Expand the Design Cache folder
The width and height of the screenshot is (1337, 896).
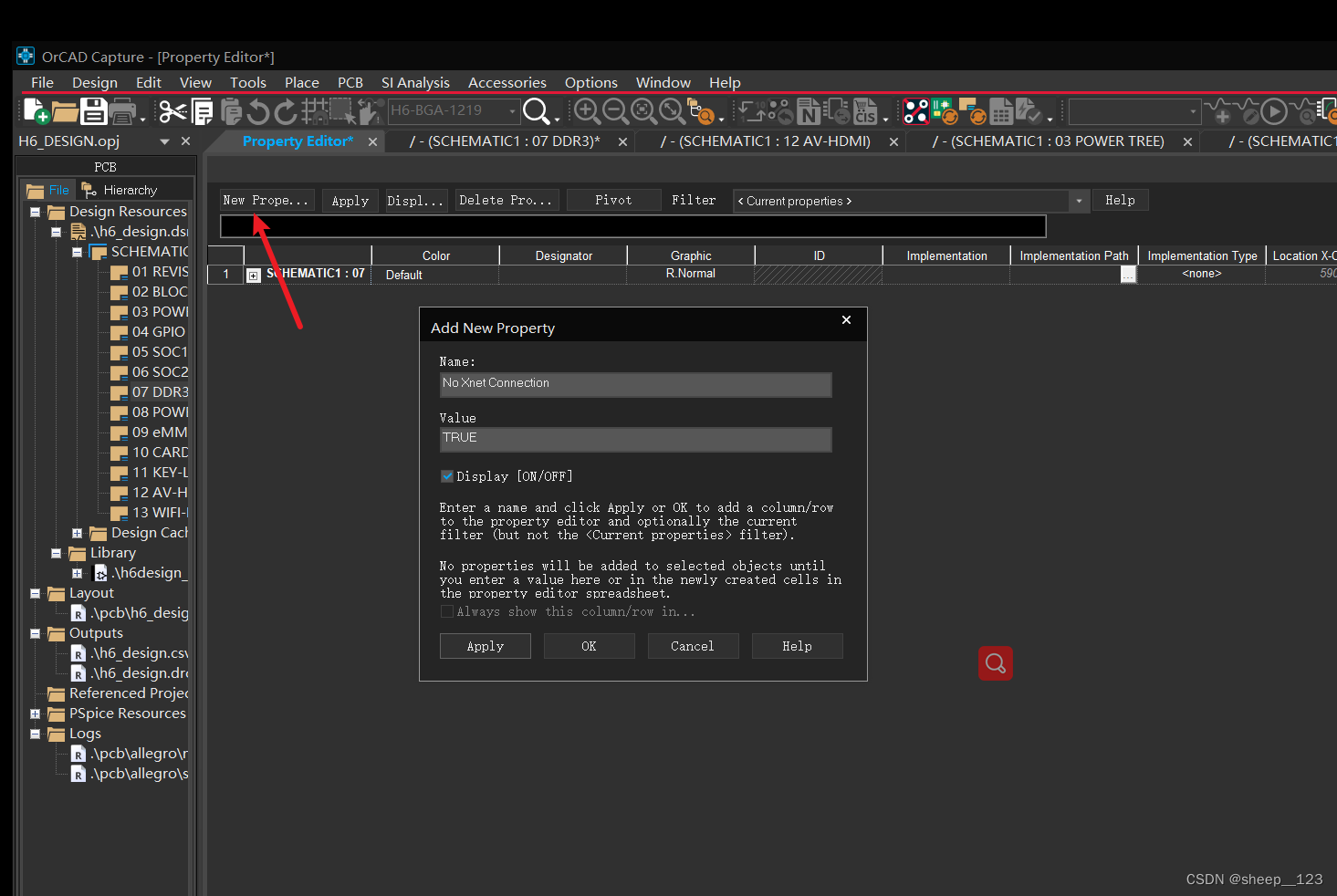tap(77, 533)
